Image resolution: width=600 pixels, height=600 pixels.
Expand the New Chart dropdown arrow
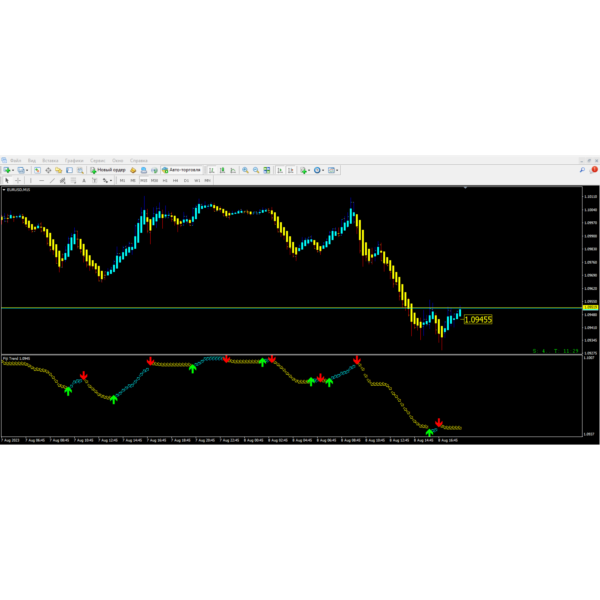13,171
